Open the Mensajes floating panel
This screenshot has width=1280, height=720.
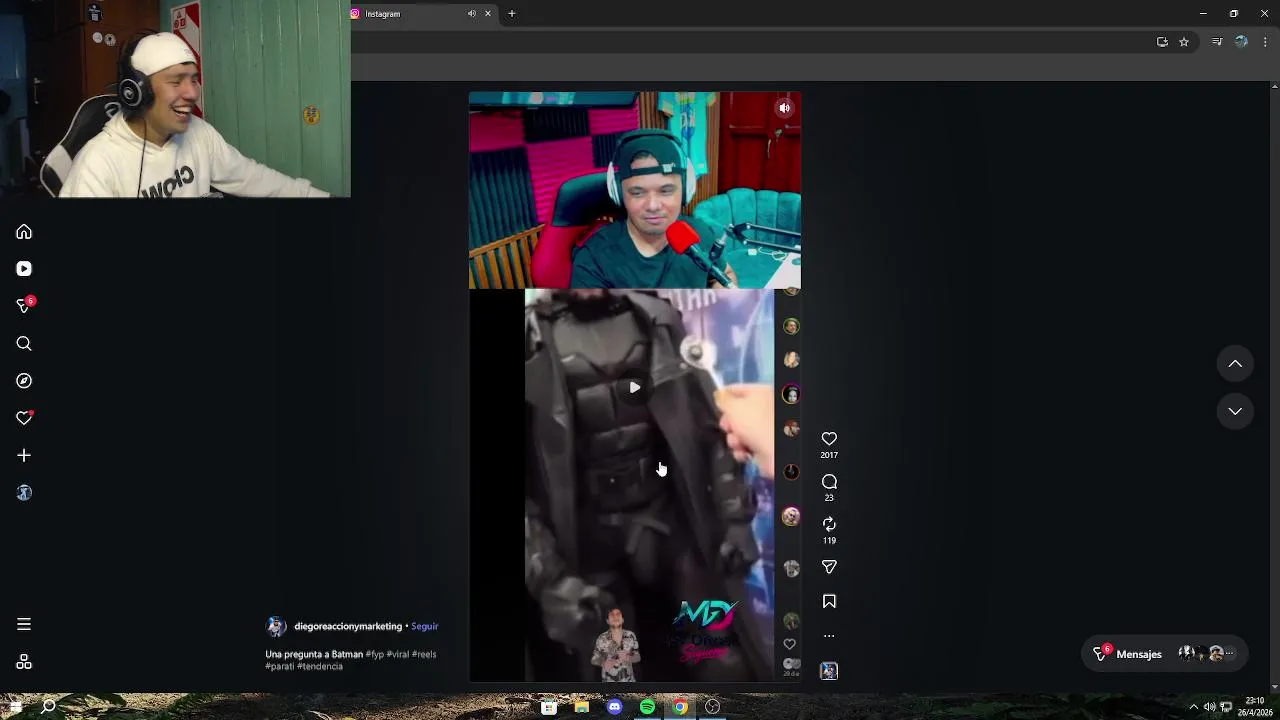[1165, 654]
